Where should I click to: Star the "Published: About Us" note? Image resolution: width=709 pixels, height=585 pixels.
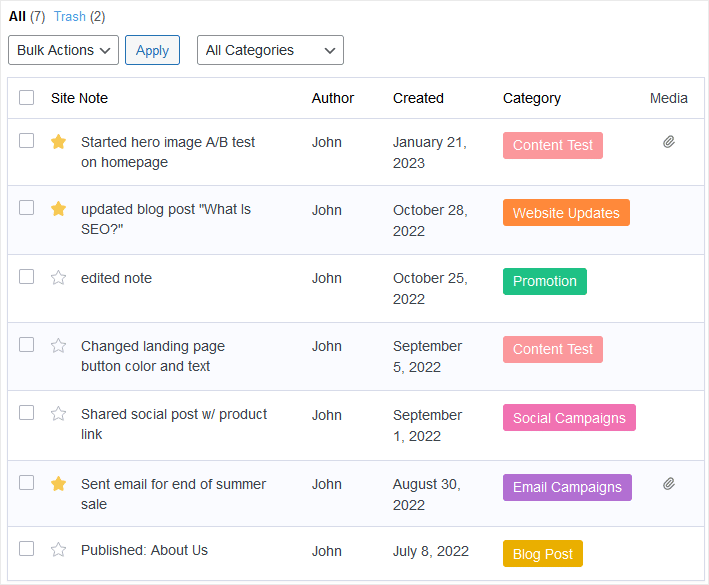58,550
